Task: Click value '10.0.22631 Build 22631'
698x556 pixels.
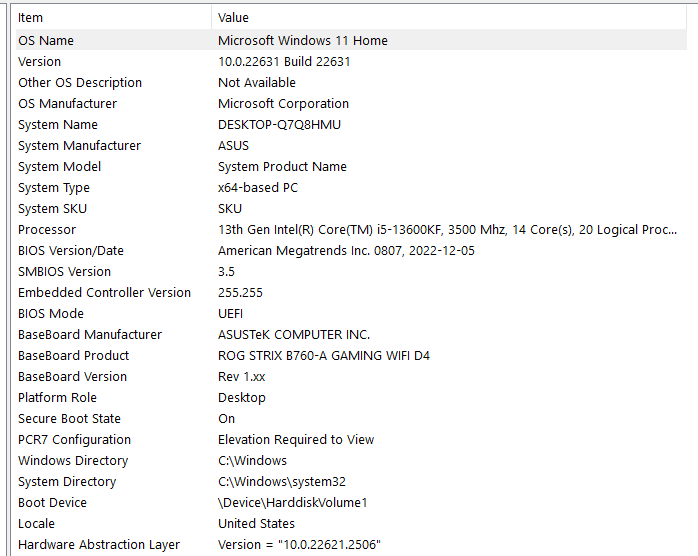Action: coord(284,61)
